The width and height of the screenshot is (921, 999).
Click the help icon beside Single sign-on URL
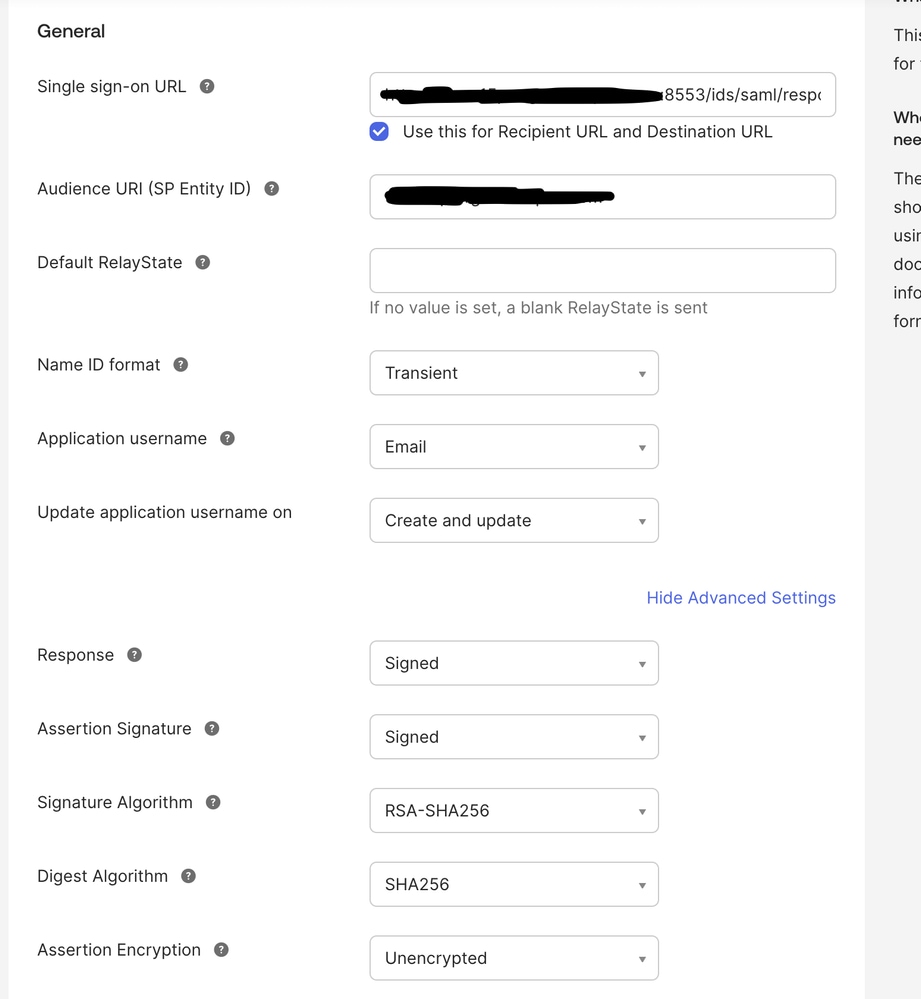[207, 87]
